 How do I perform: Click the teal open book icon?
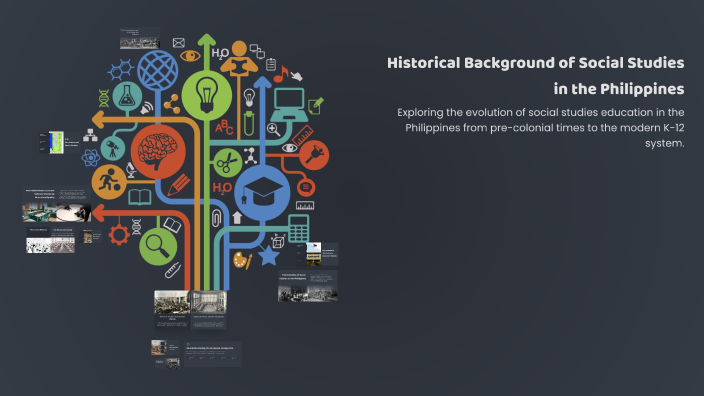pyautogui.click(x=140, y=198)
